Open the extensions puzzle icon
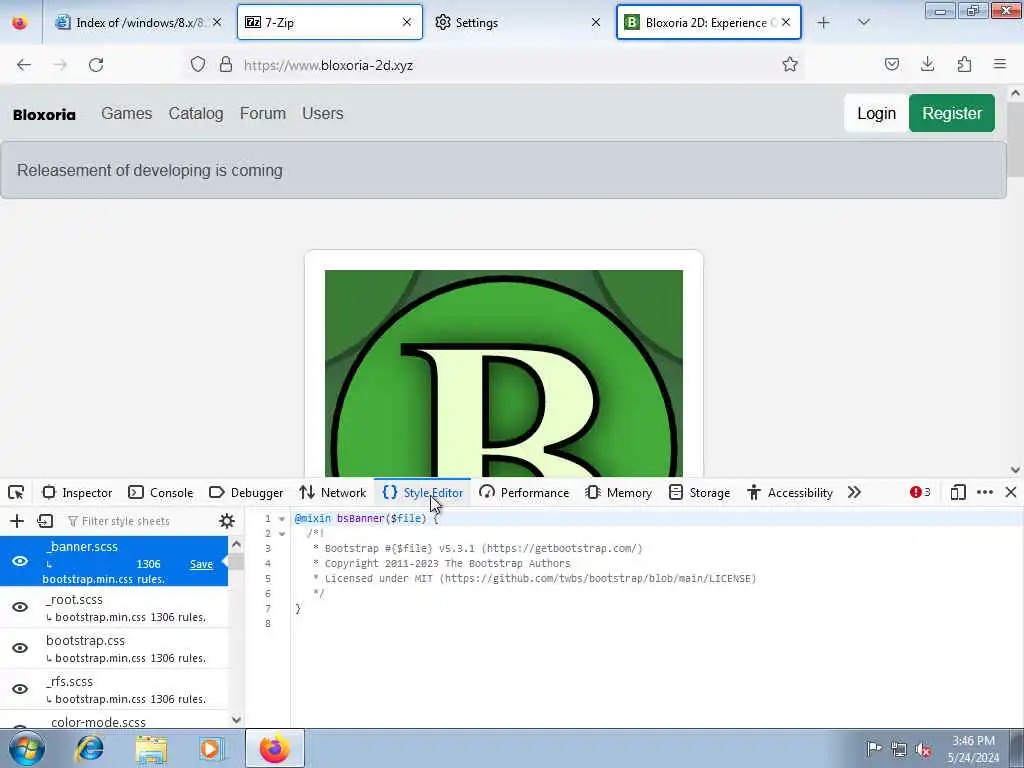 (964, 64)
